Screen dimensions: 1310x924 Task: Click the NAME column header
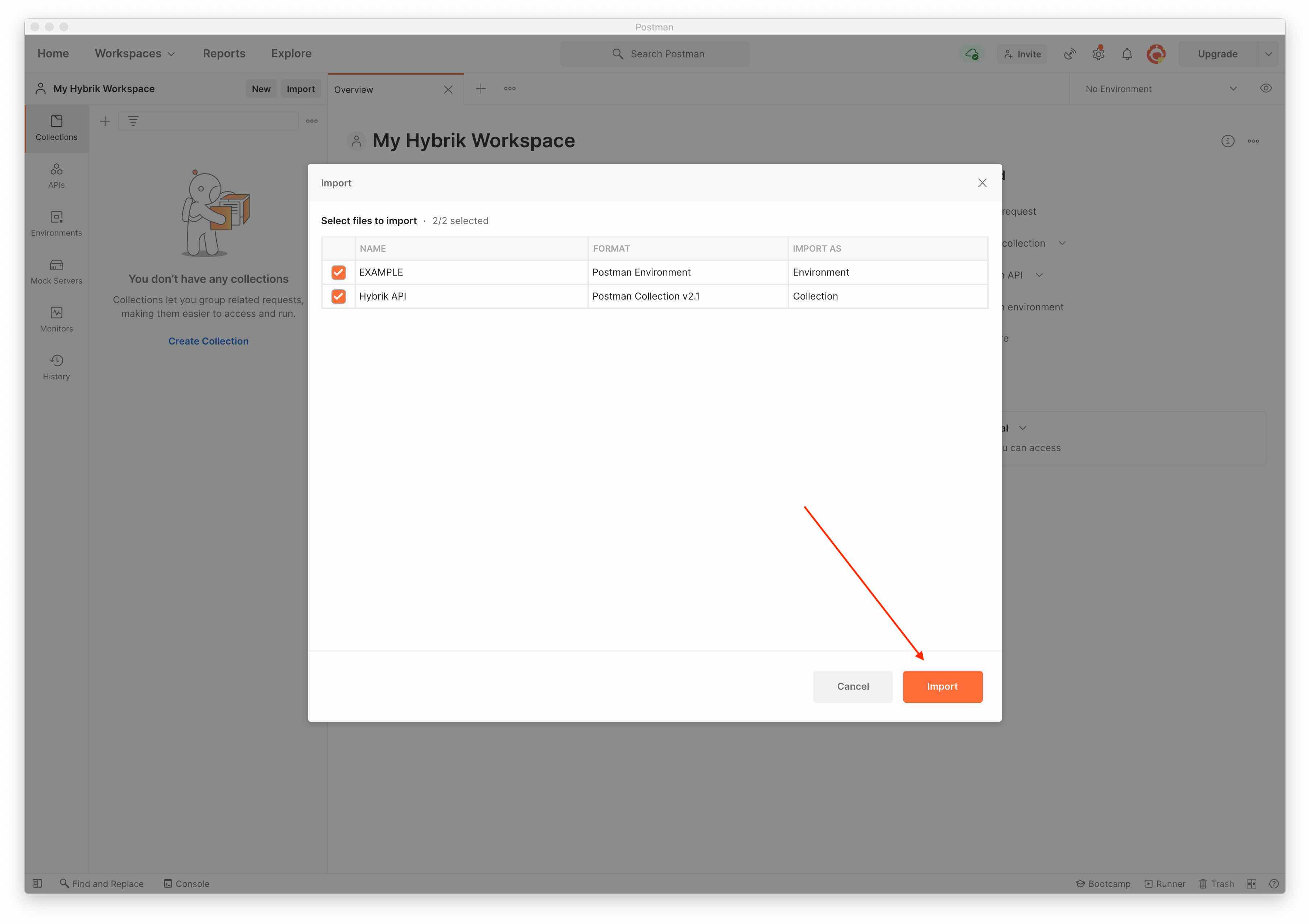tap(471, 249)
